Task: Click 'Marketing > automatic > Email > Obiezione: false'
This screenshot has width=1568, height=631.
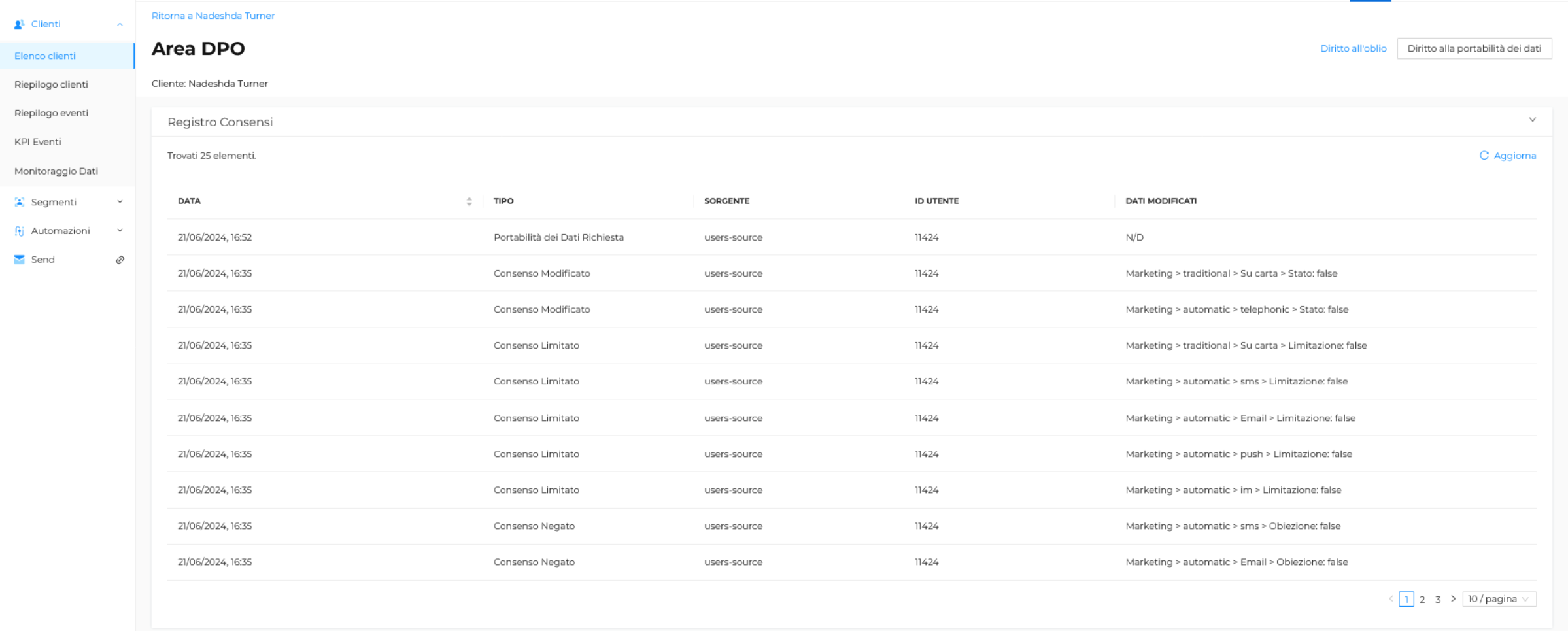Action: (x=1236, y=562)
